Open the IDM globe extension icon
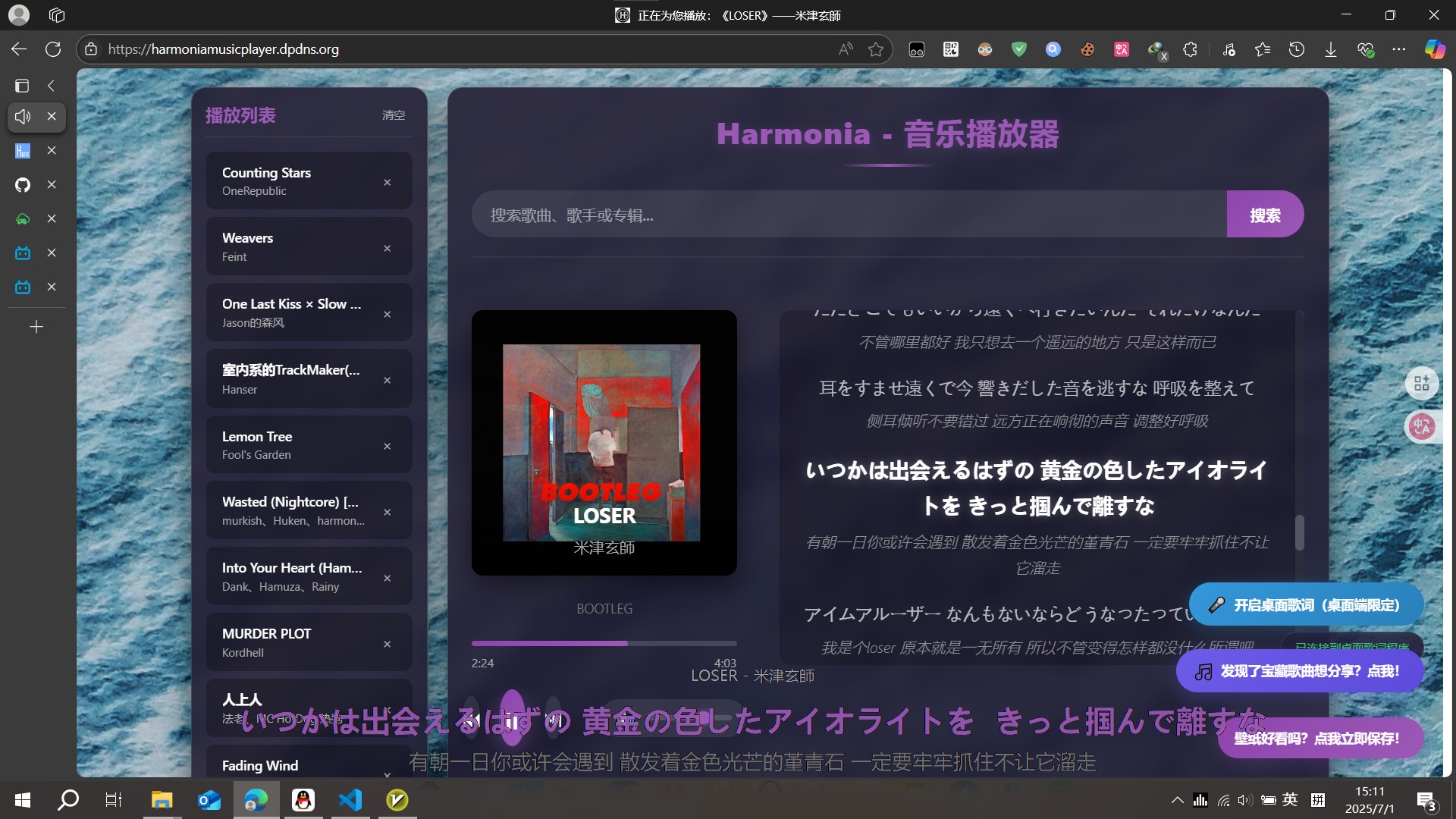 (1156, 50)
